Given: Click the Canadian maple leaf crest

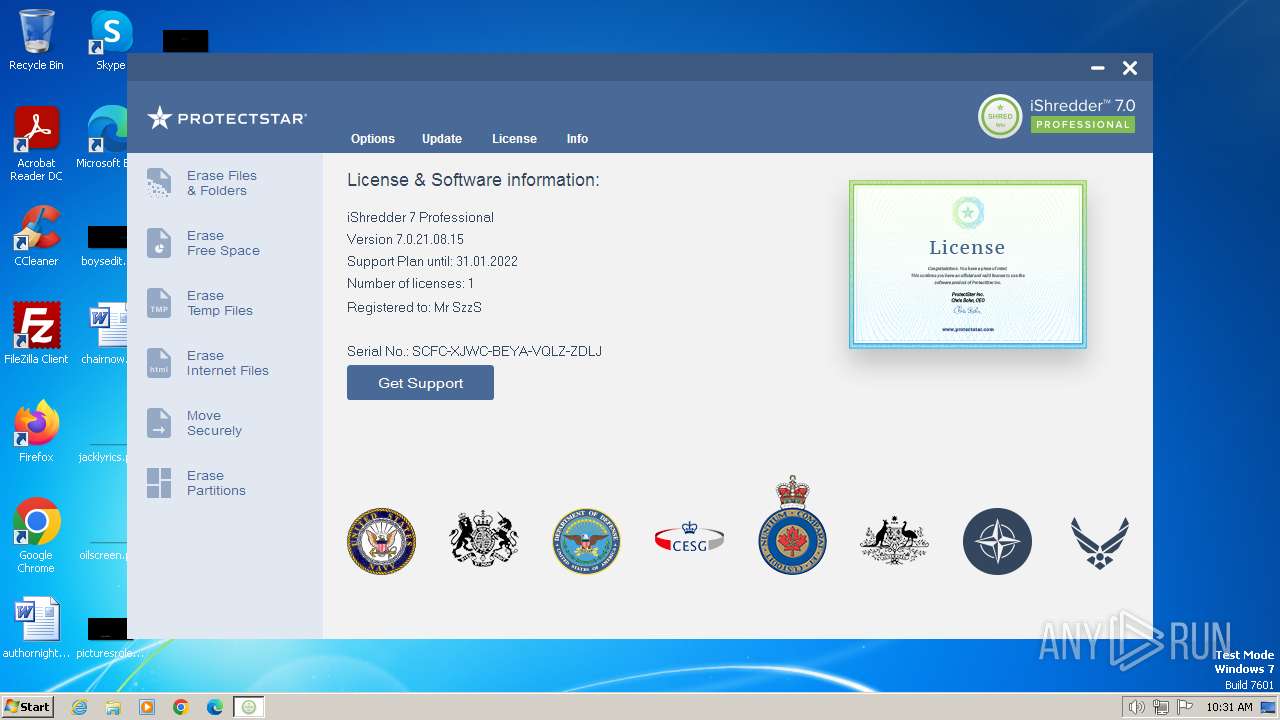Looking at the screenshot, I should [792, 525].
